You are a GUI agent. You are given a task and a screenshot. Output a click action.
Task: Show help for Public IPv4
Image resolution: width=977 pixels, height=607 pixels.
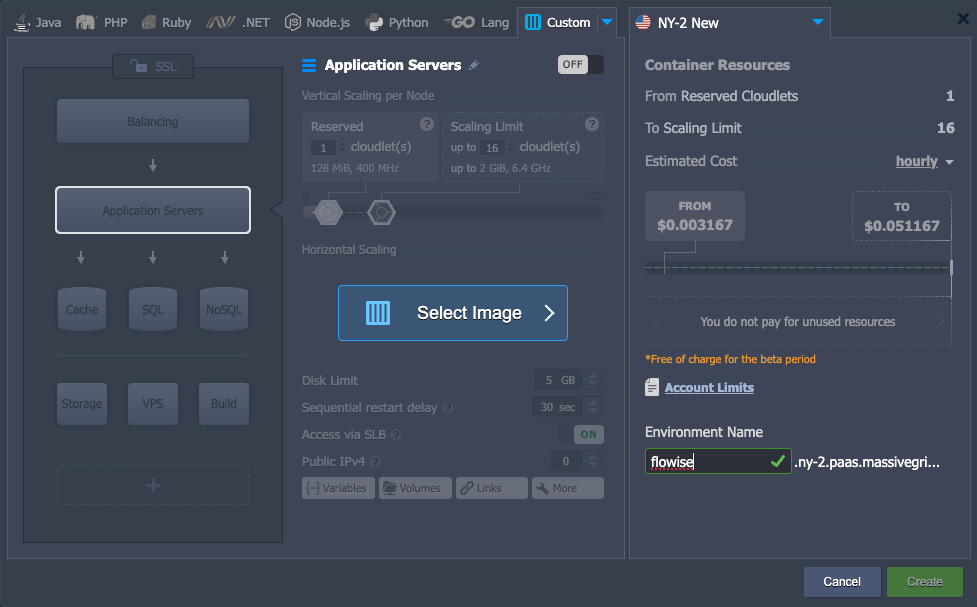375,462
